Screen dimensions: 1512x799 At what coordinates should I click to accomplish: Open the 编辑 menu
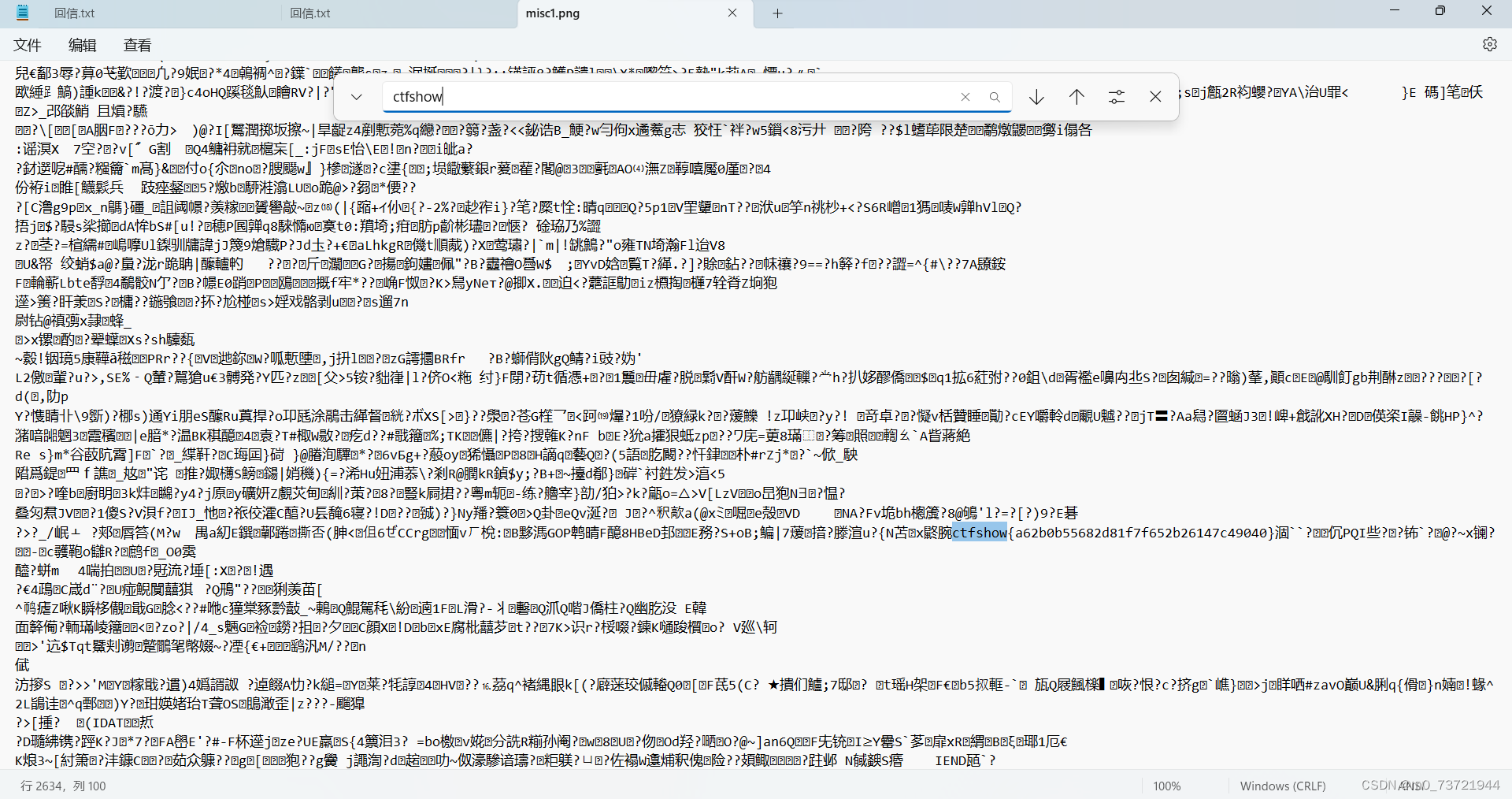82,45
